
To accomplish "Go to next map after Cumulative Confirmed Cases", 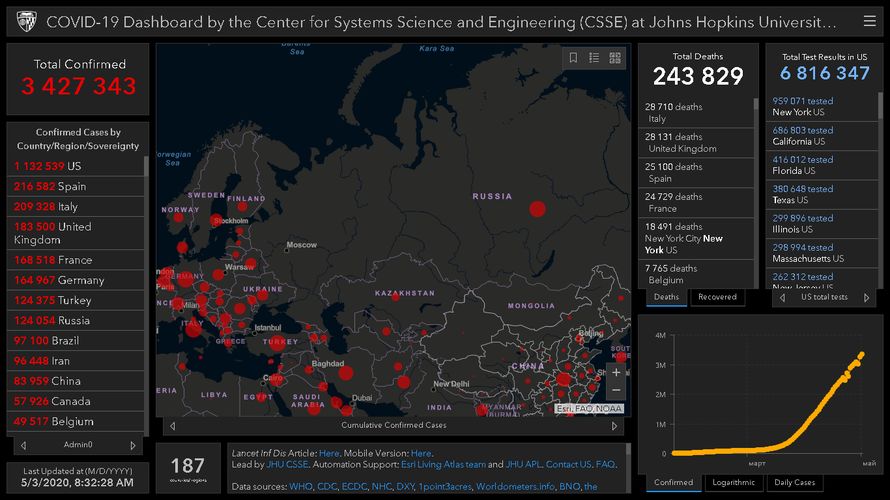I will pyautogui.click(x=619, y=426).
